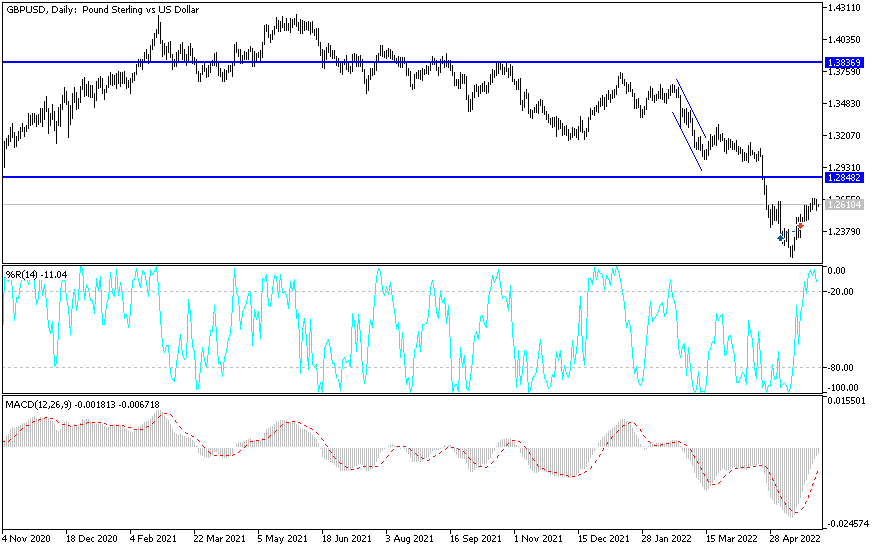The height and width of the screenshot is (550, 875).
Task: Click the 18 Dec 2020 date label
Action: 92,539
